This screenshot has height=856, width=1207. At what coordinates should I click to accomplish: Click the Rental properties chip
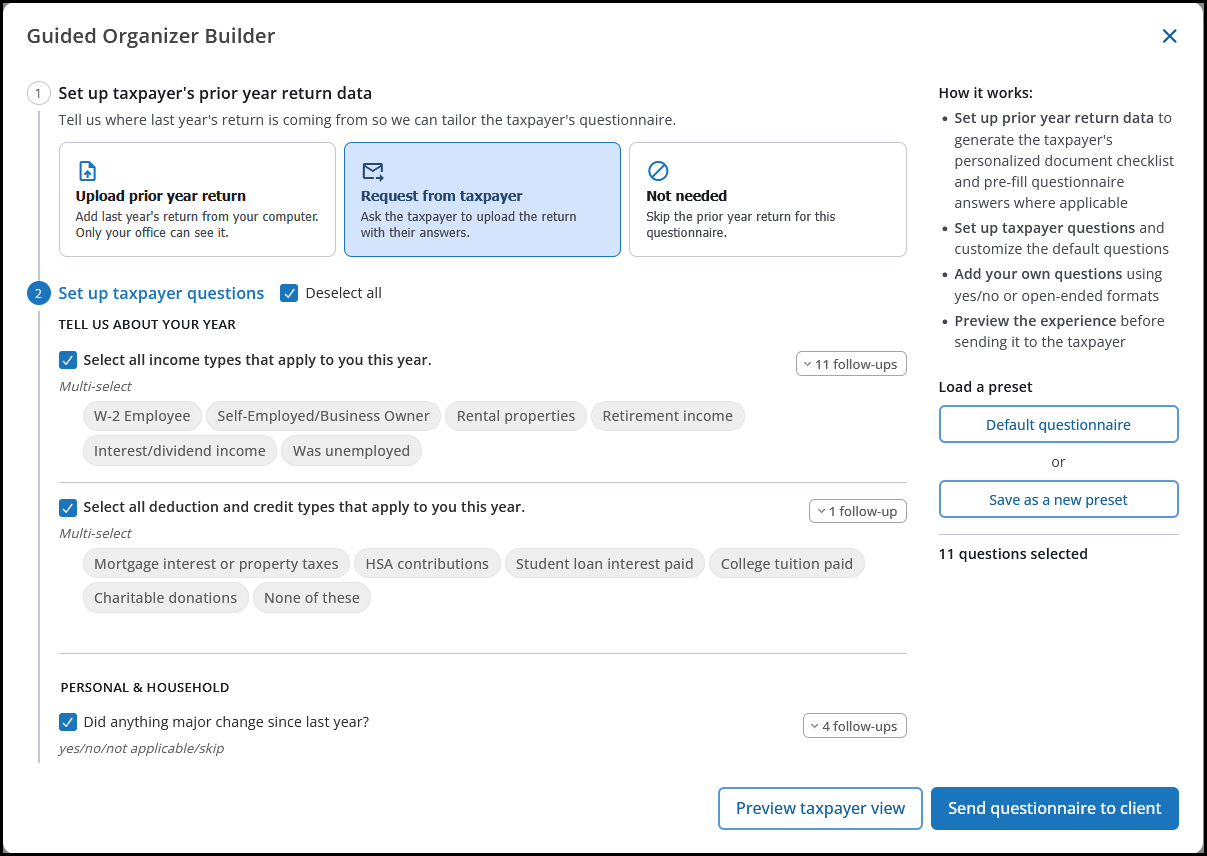click(x=516, y=416)
